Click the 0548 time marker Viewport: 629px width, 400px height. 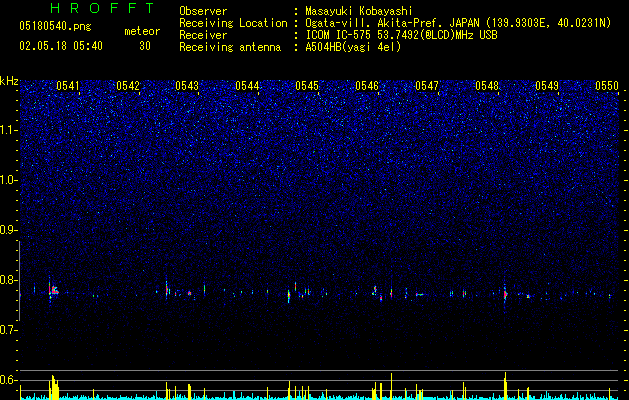[487, 86]
